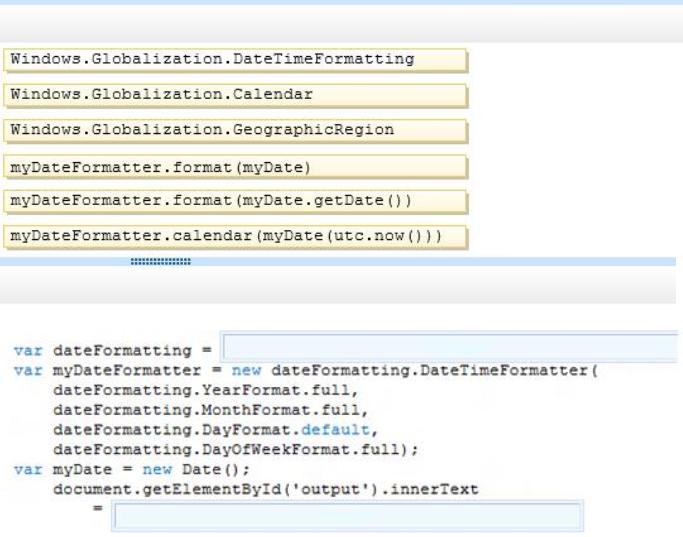Pick the Windows.Globalization.Calendar code block

(x=235, y=95)
